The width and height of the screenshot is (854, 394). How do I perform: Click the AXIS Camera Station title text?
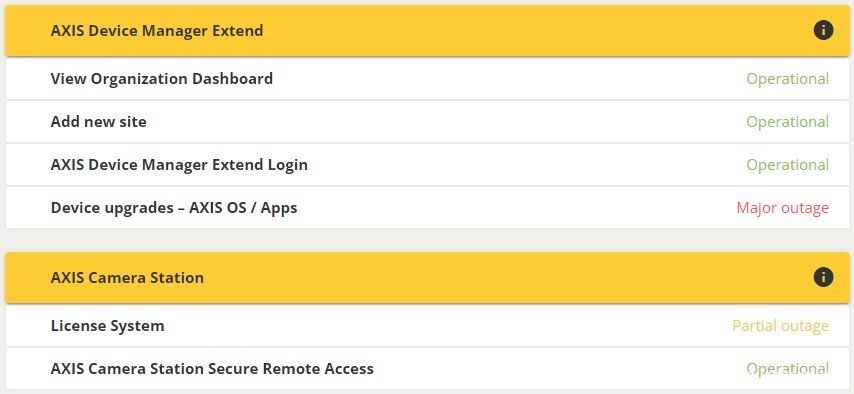coord(127,277)
